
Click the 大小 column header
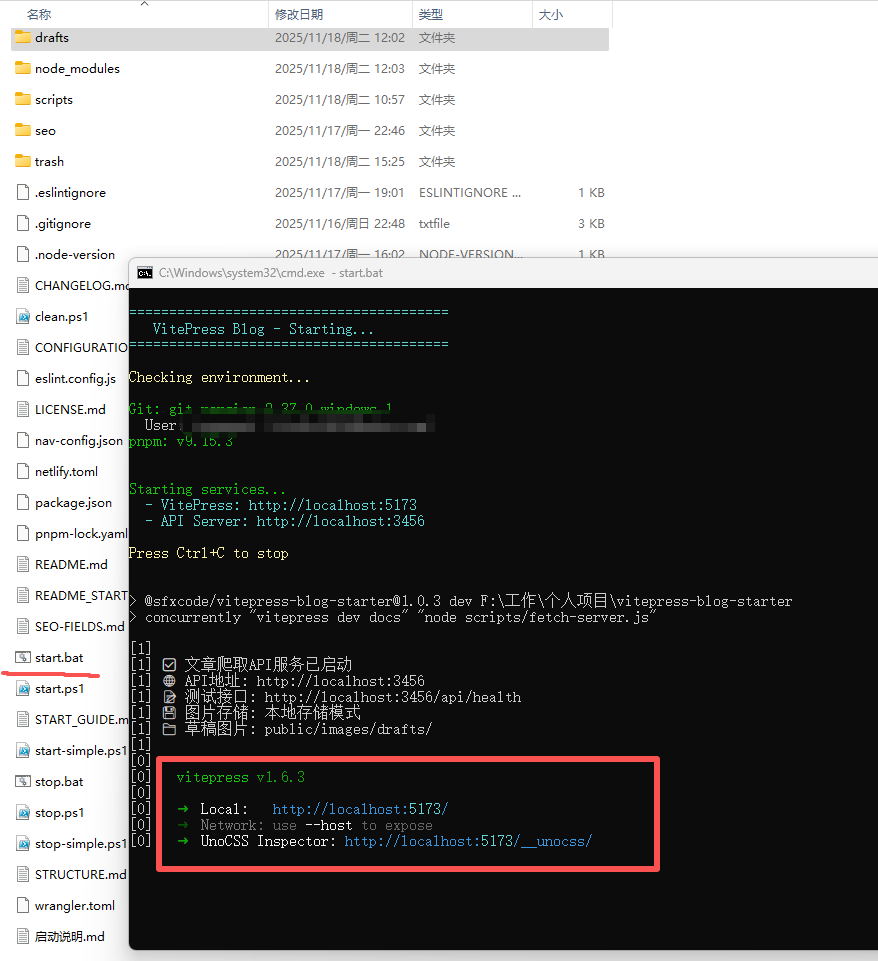pyautogui.click(x=550, y=15)
